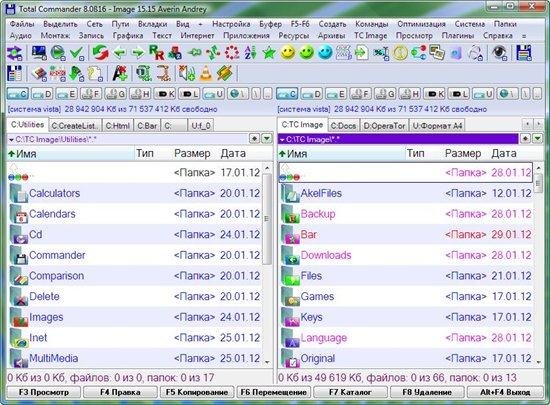Open left panel favorites star button
This screenshot has height=405, width=550.
254,139
